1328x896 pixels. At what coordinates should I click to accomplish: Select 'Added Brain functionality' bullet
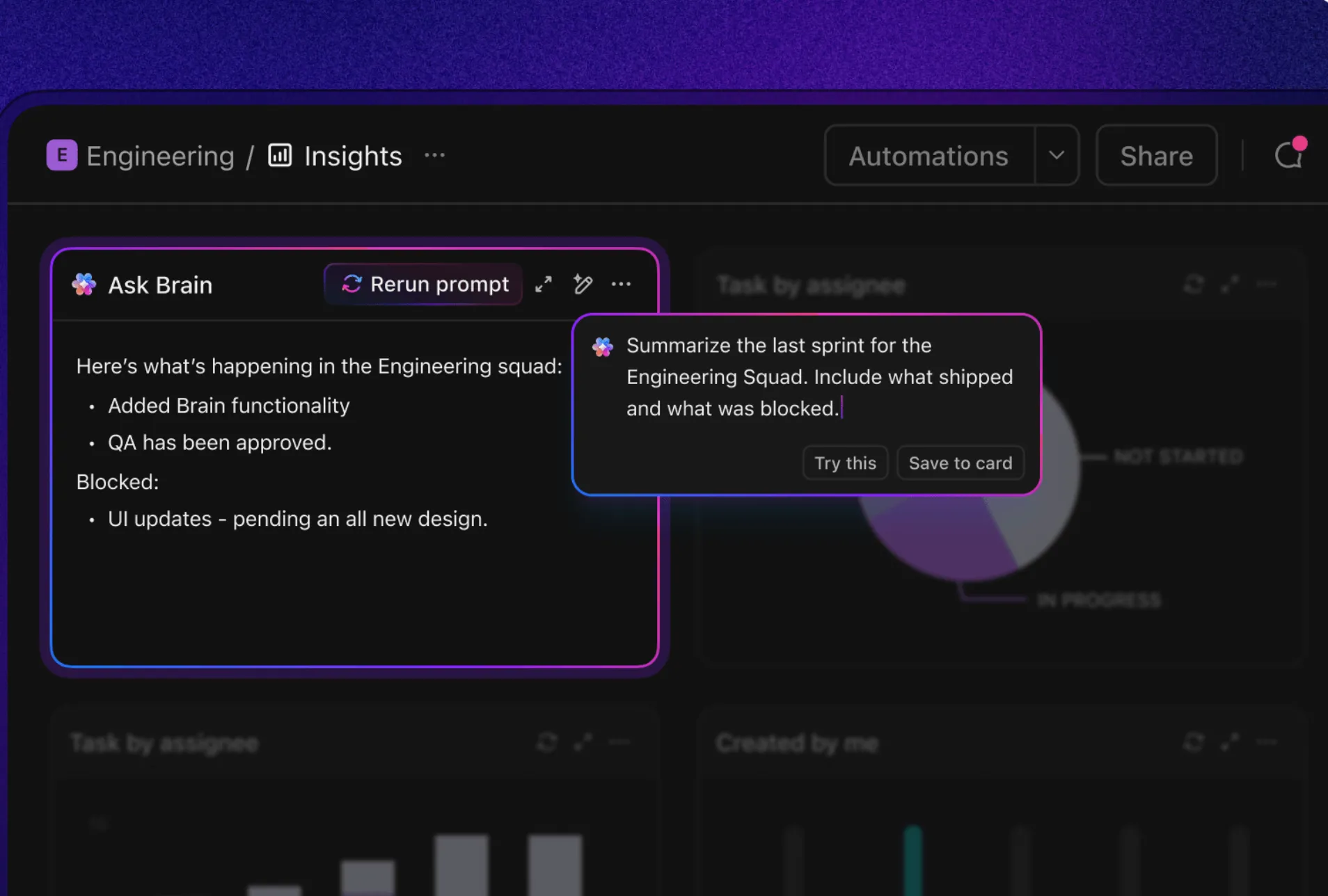coord(228,406)
